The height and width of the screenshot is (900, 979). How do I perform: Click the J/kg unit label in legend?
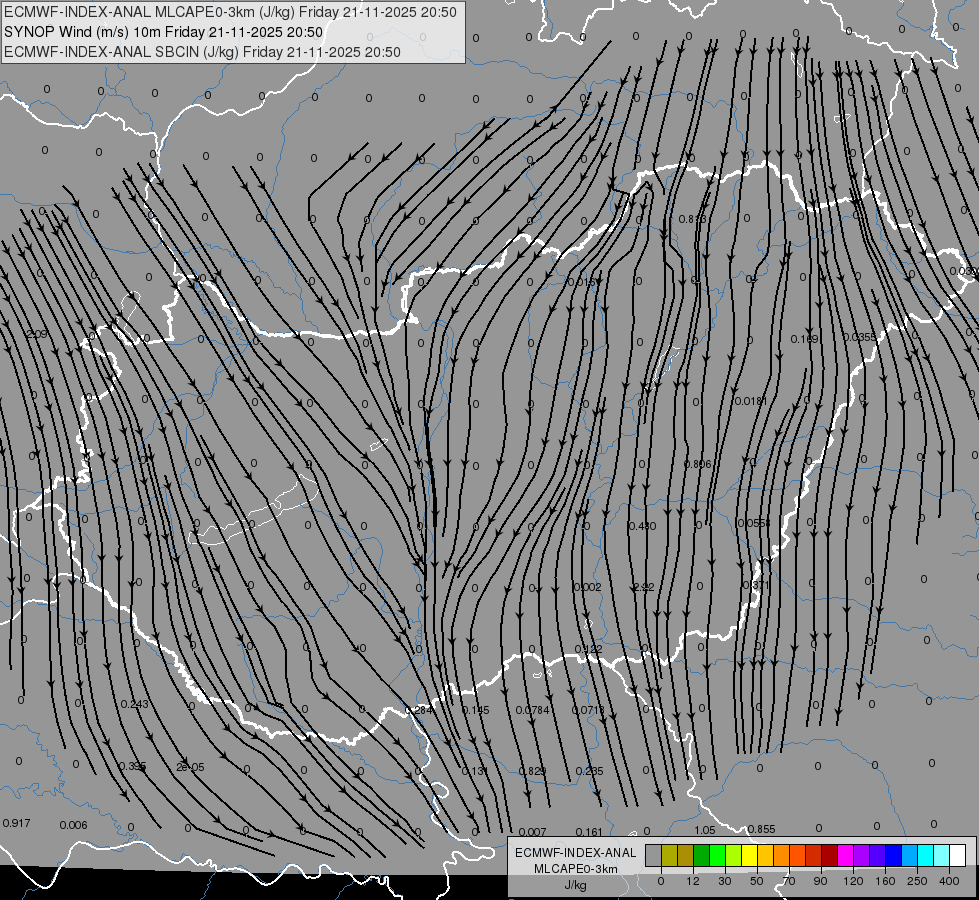click(x=576, y=885)
